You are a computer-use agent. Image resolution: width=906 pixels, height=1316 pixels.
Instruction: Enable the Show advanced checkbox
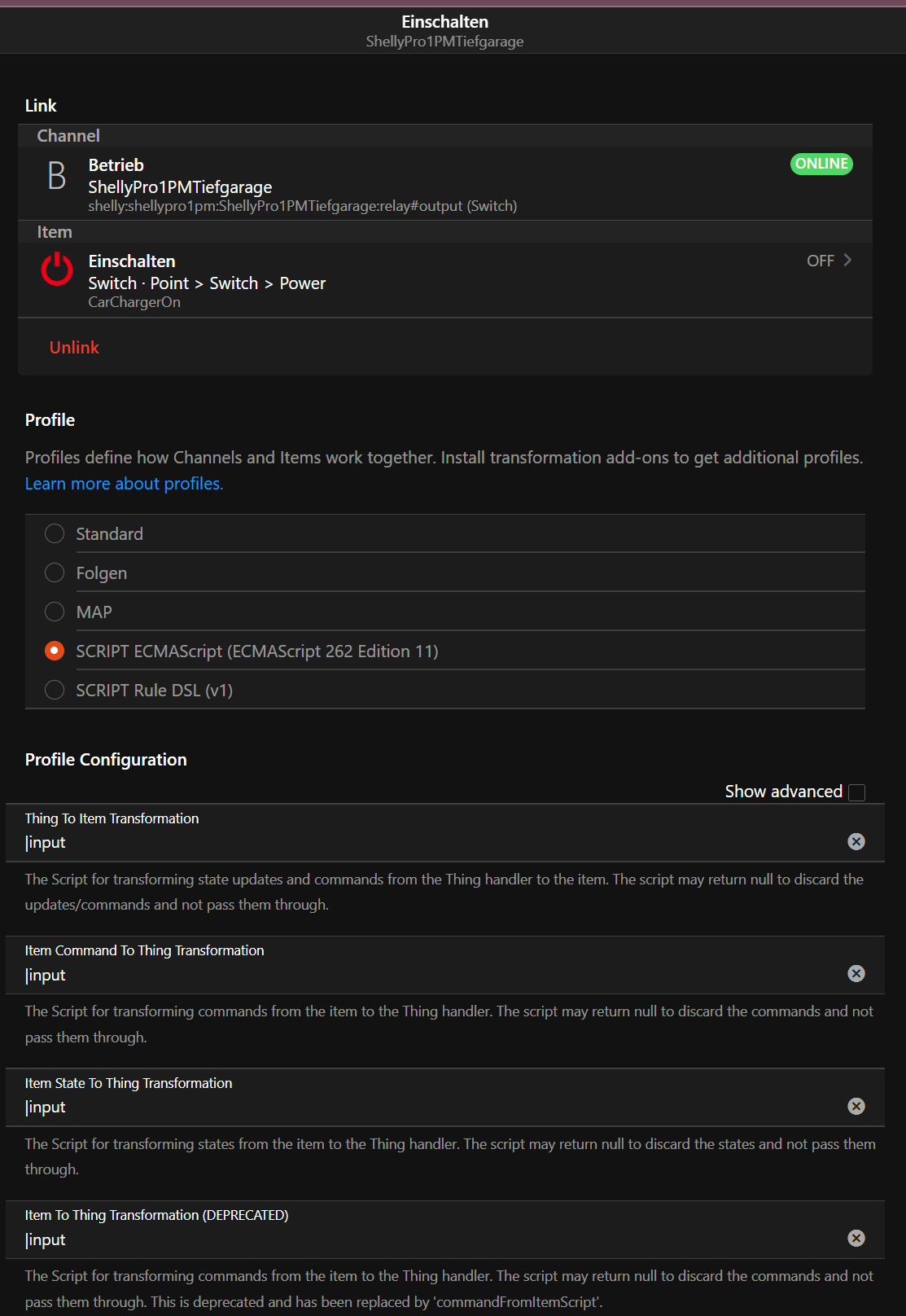pyautogui.click(x=856, y=792)
